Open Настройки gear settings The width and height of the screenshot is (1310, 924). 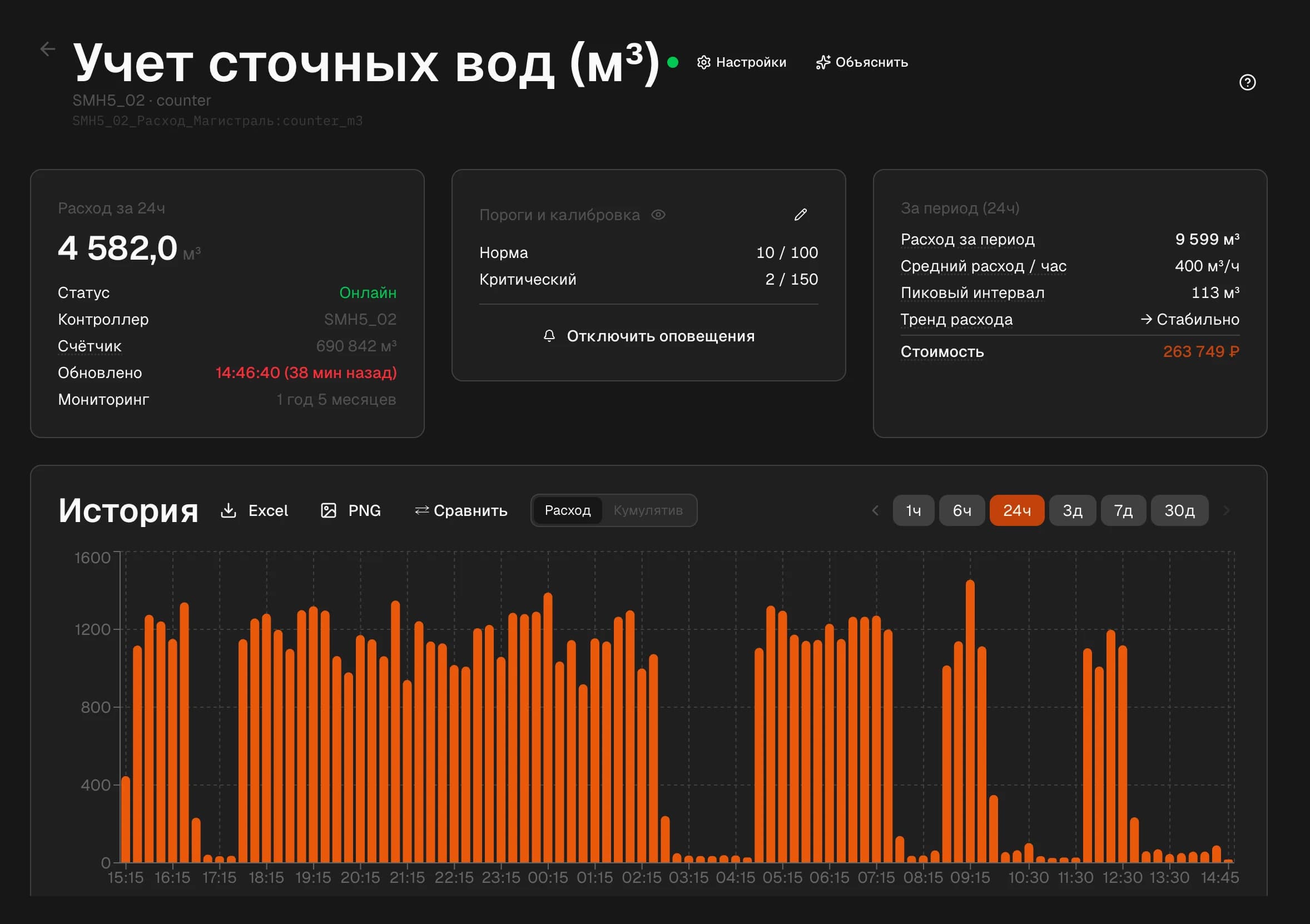(x=741, y=62)
